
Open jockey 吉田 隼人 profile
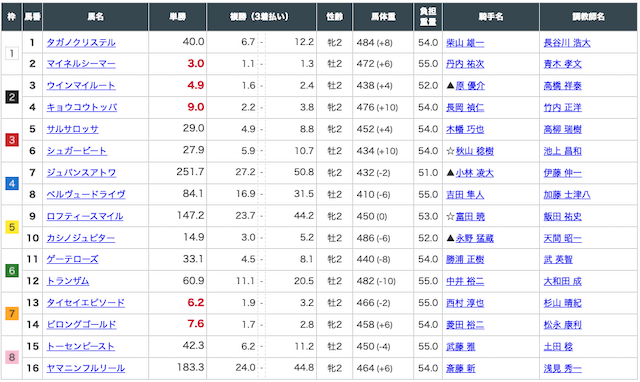(465, 195)
